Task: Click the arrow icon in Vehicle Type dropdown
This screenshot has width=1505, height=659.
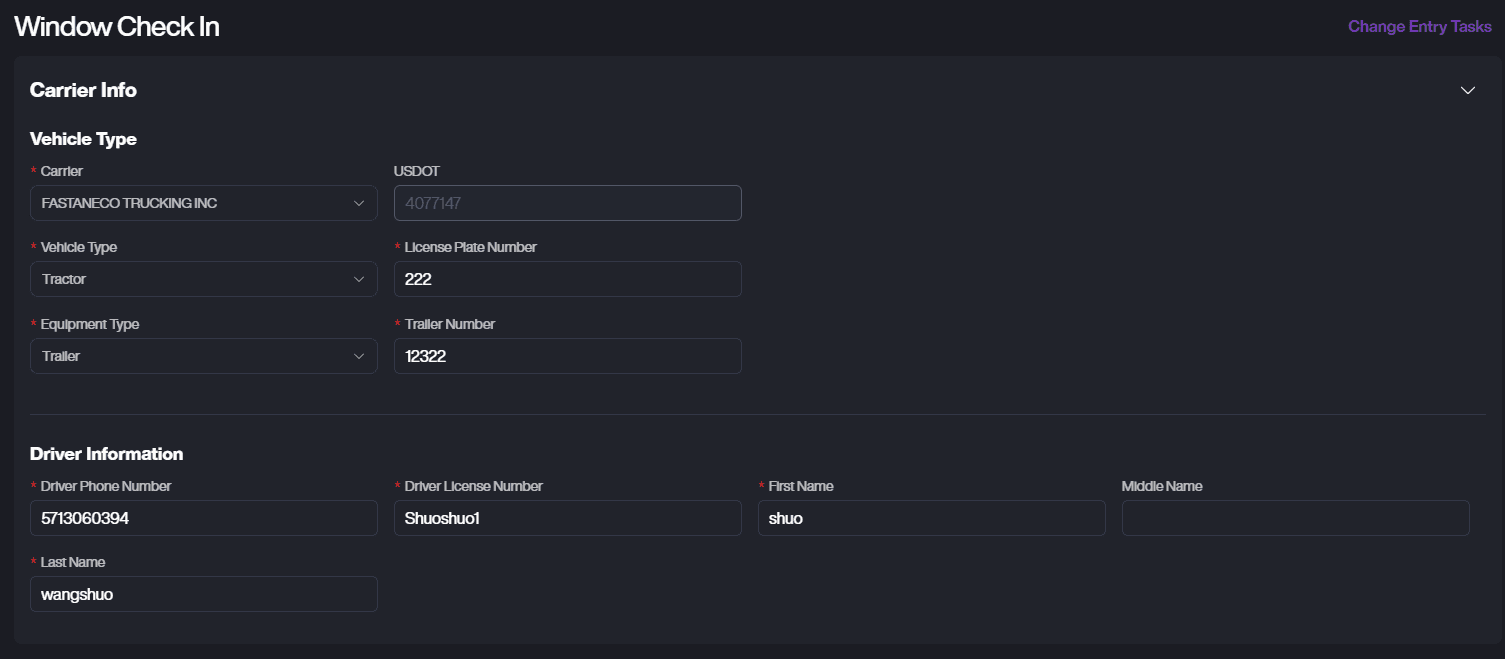Action: click(359, 279)
